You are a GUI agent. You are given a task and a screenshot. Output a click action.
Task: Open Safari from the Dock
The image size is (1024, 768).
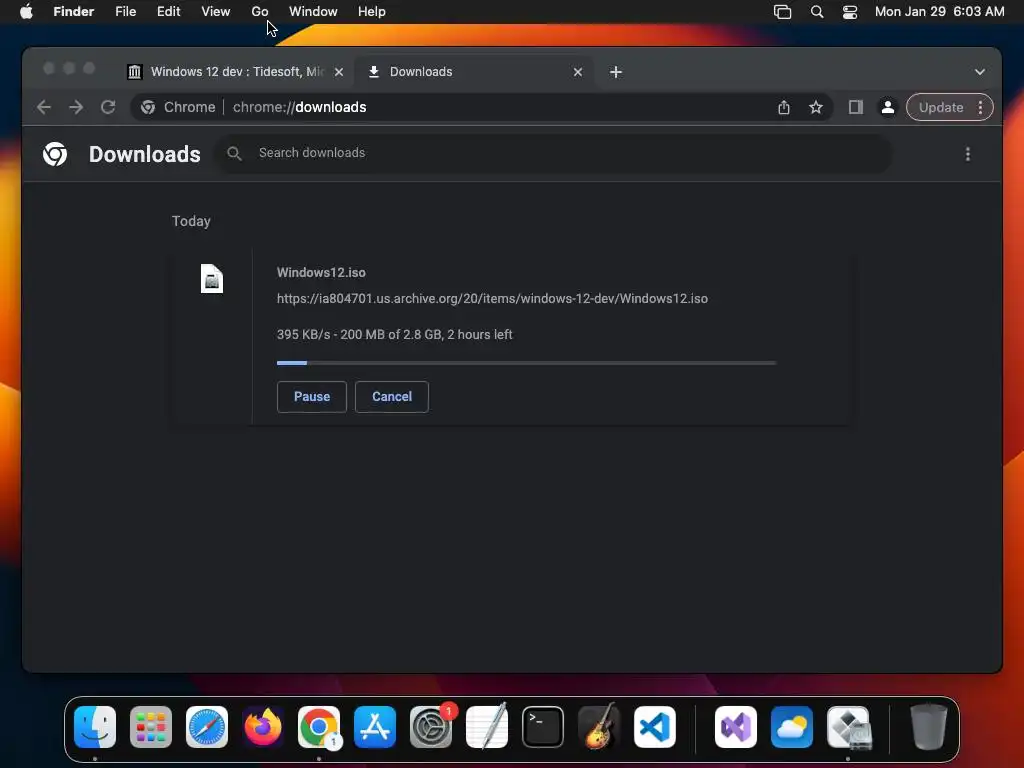pos(207,726)
